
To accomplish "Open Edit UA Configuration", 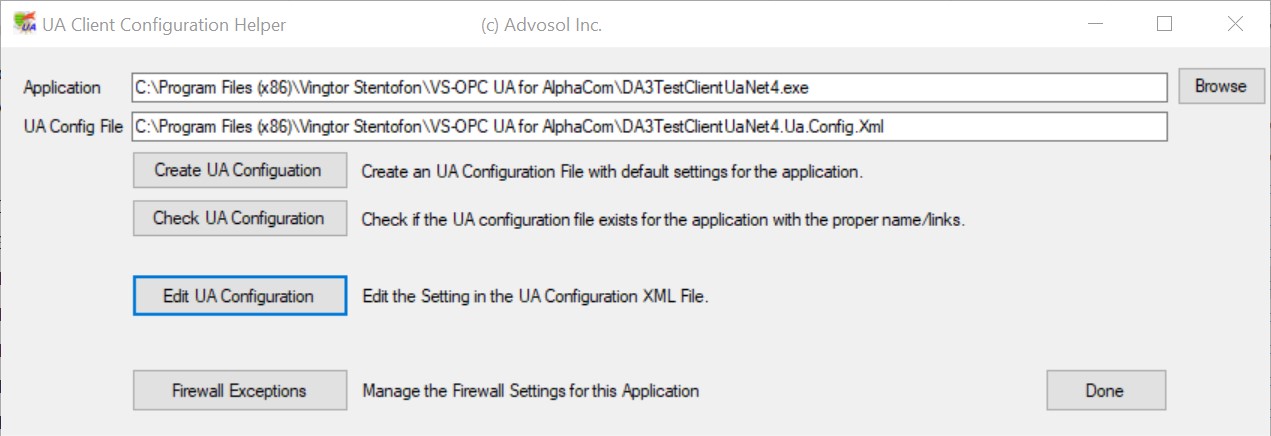I will point(239,296).
